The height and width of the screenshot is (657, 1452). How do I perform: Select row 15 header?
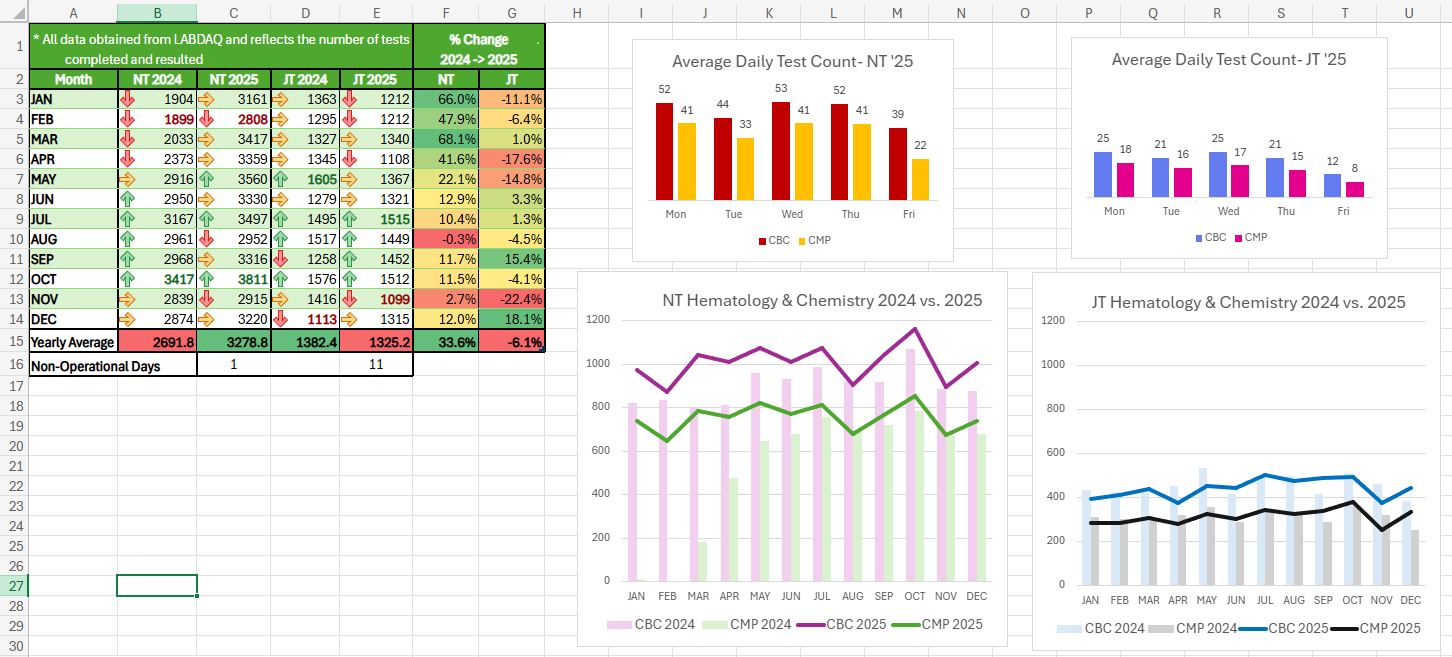(14, 342)
